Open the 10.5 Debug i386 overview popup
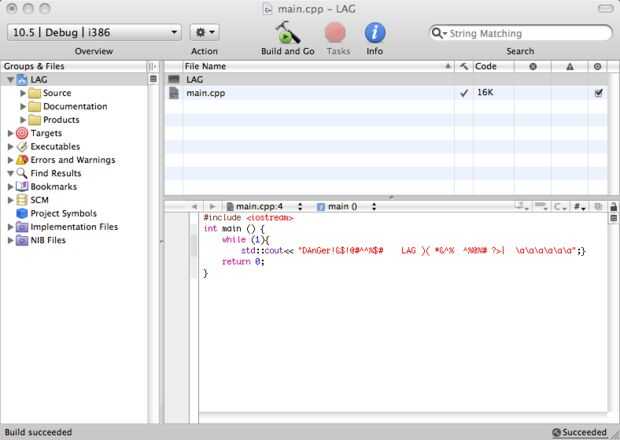Image resolution: width=620 pixels, height=440 pixels. tap(94, 32)
